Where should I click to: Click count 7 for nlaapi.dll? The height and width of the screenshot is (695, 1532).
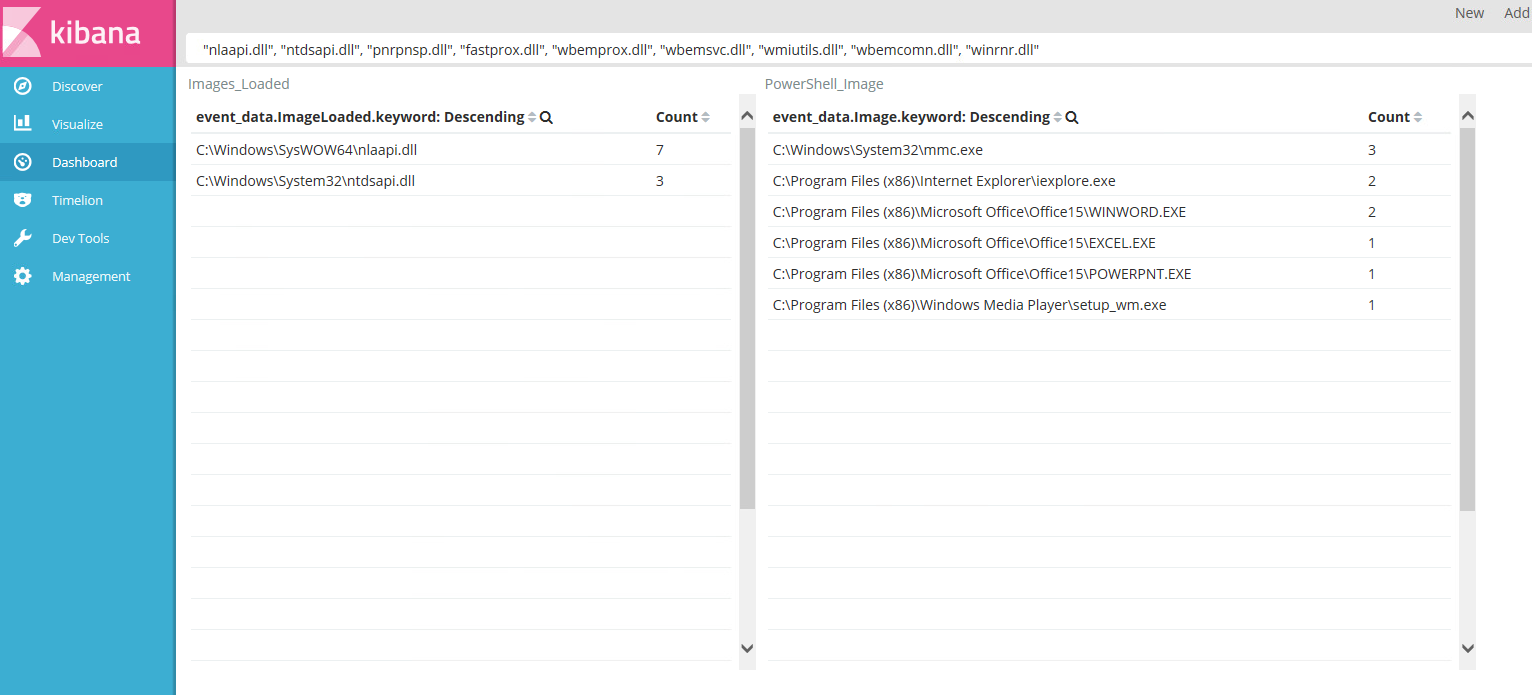[x=660, y=150]
